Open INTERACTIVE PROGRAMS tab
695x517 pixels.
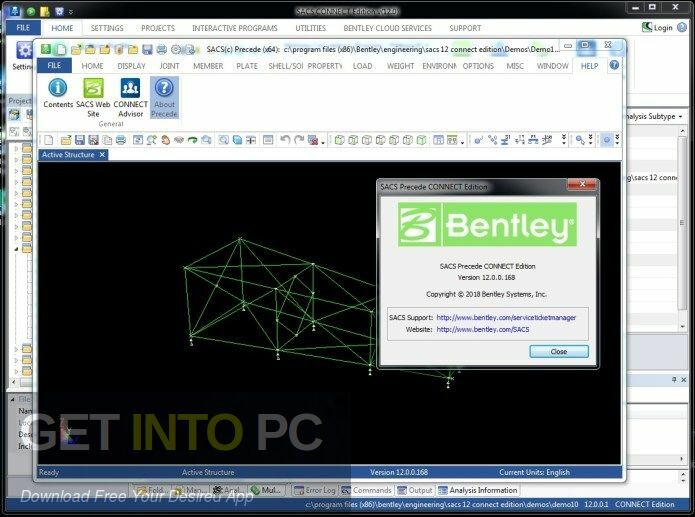pos(235,28)
